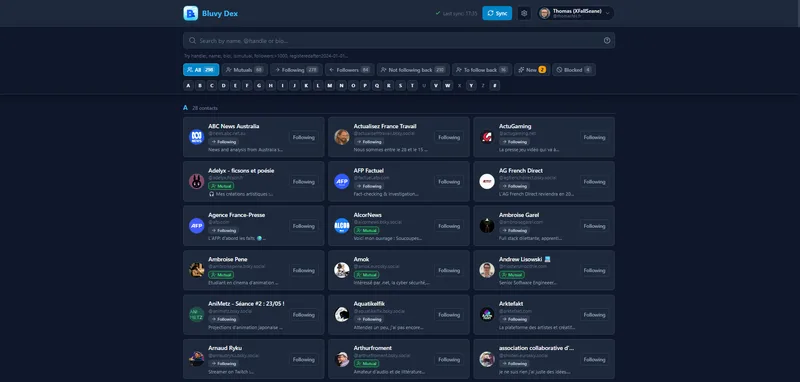Open the AniMetz - Séance #2 contact name
Screen dimensions: 800x382
pyautogui.click(x=246, y=303)
